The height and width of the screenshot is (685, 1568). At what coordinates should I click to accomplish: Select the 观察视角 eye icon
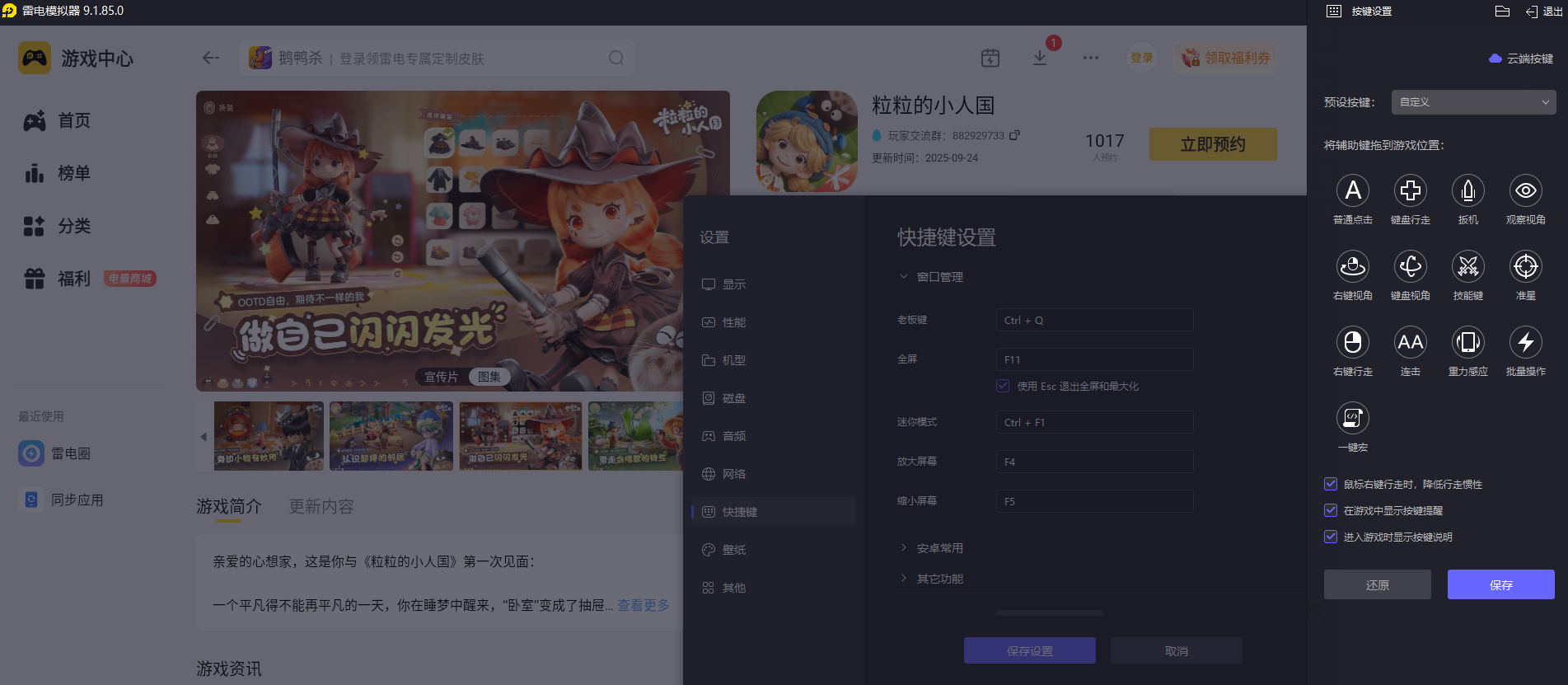(1525, 190)
